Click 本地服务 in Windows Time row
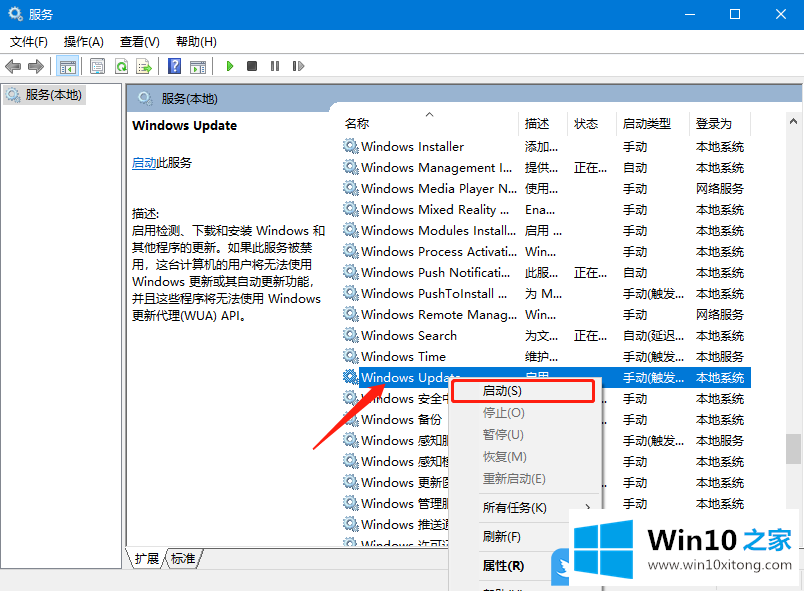The width and height of the screenshot is (804, 591). 719,357
